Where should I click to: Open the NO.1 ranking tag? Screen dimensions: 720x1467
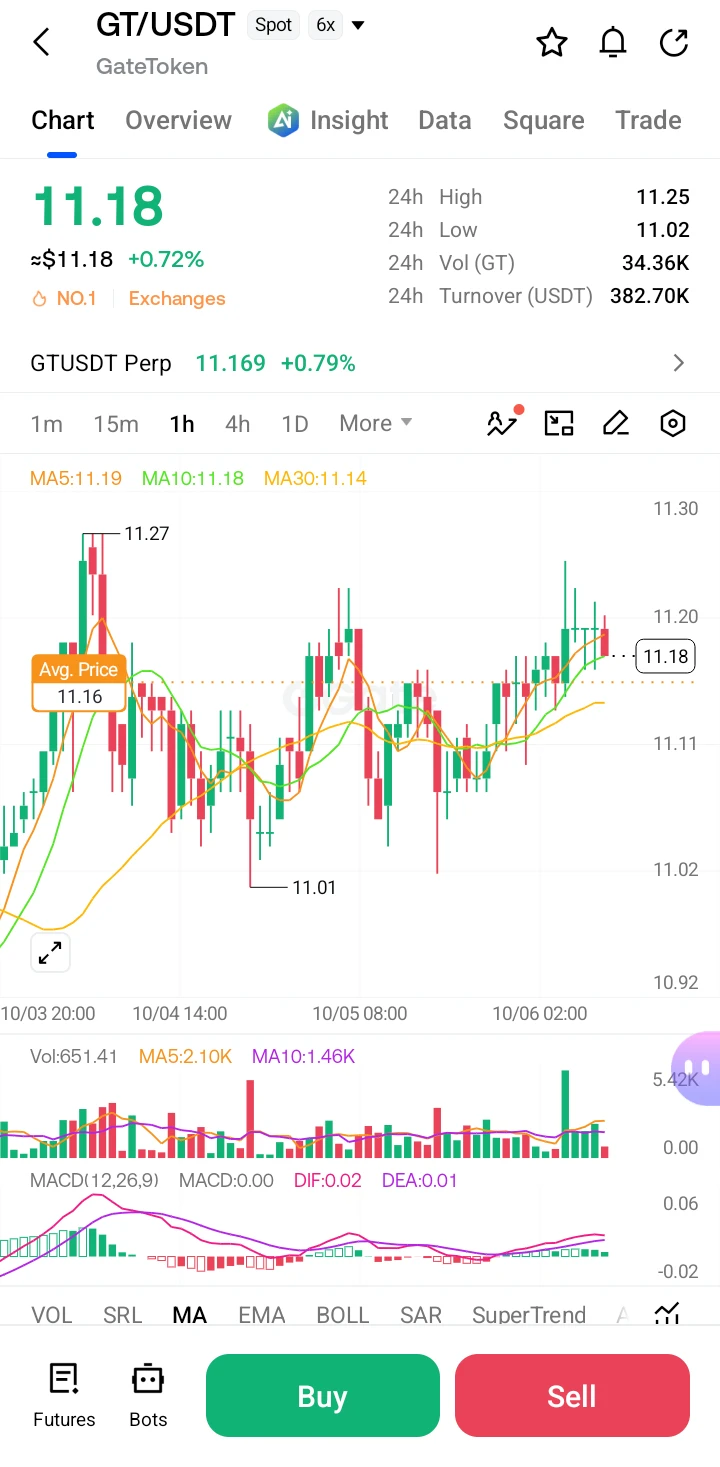[x=65, y=298]
